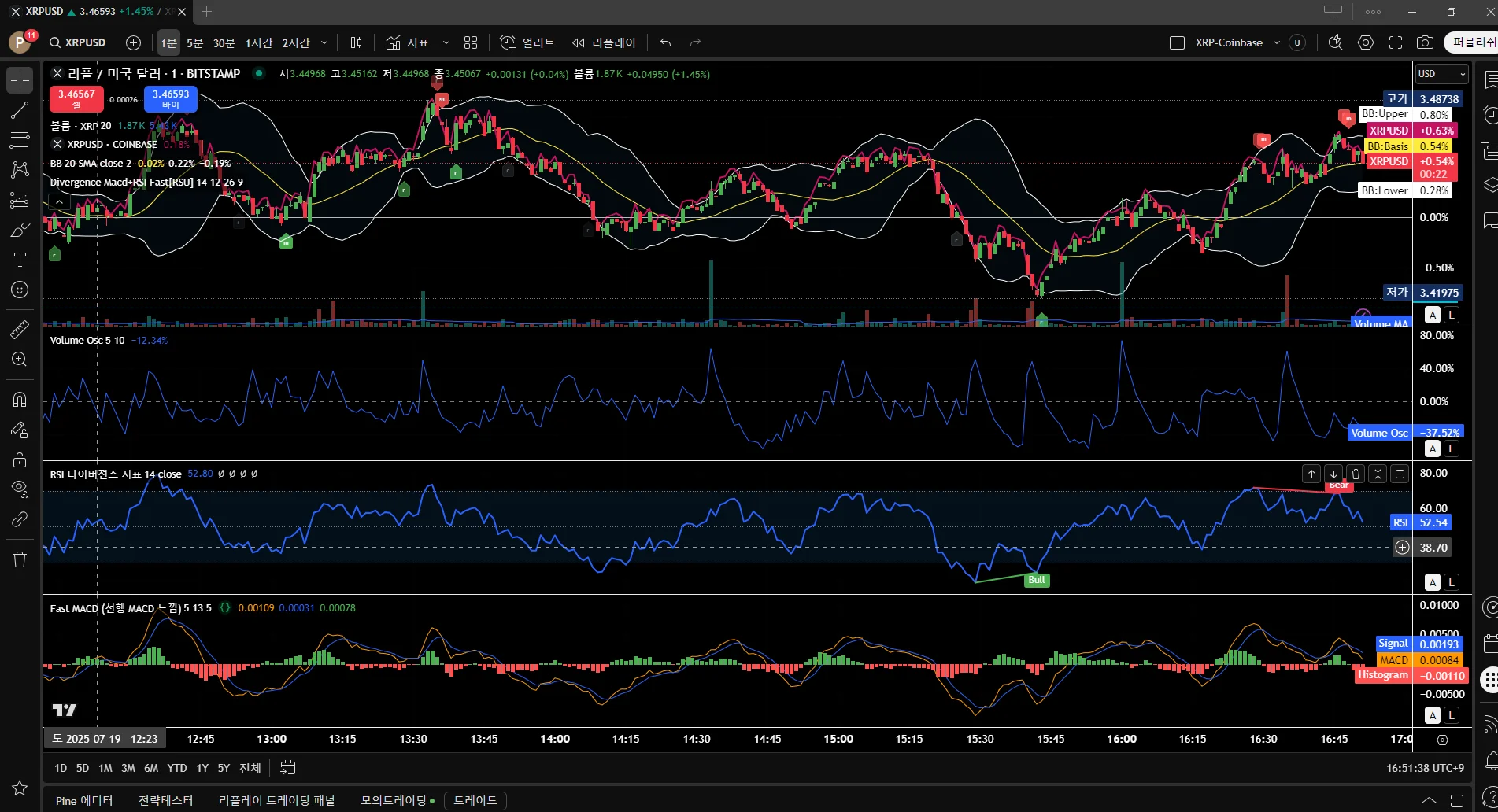This screenshot has width=1498, height=812.
Task: Toggle auto scale A on RSI pane
Action: coord(1433,582)
